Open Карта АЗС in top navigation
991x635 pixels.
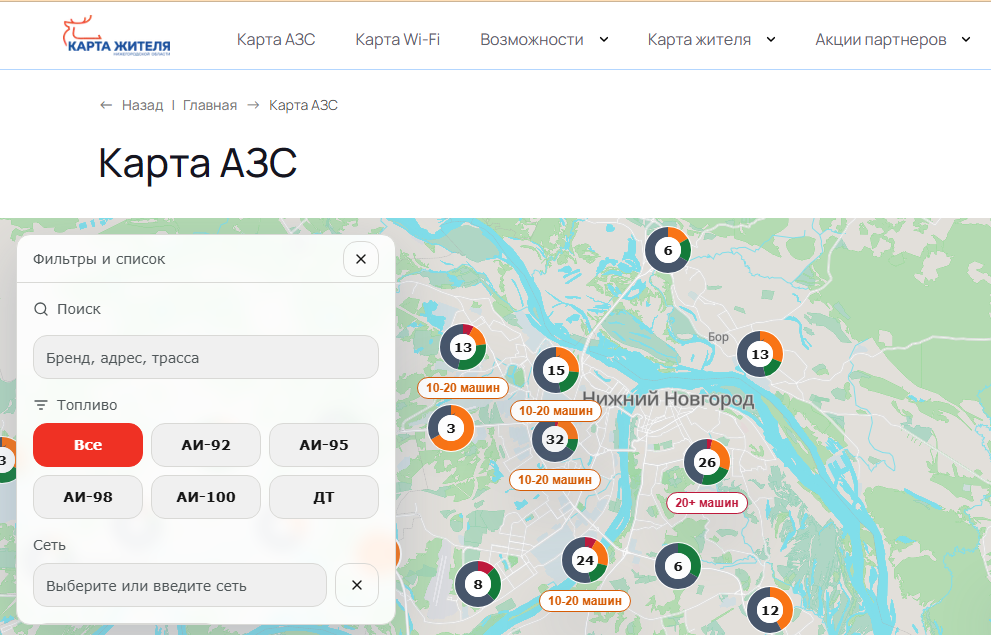(276, 39)
